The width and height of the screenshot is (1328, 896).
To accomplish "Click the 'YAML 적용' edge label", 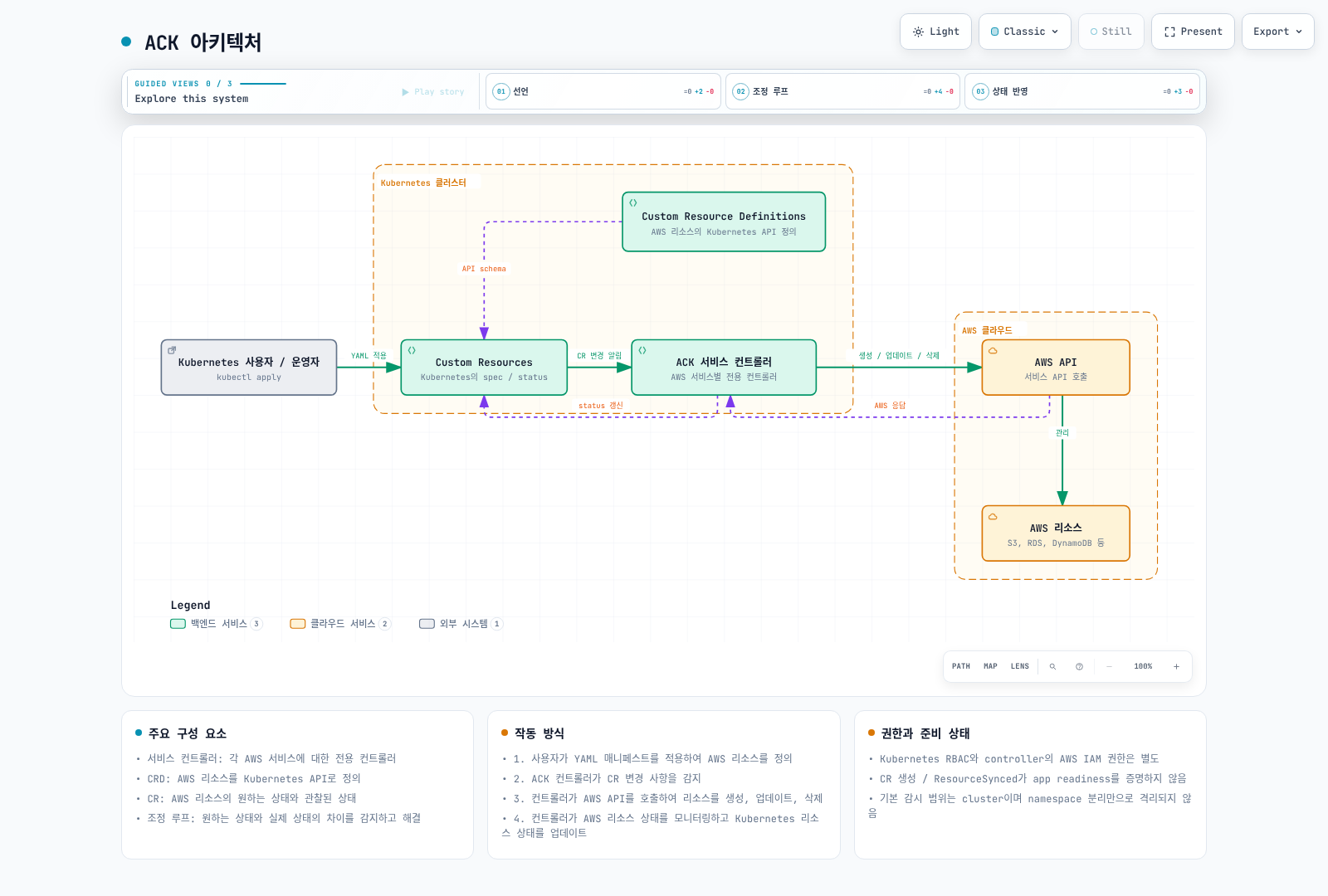I will (369, 356).
